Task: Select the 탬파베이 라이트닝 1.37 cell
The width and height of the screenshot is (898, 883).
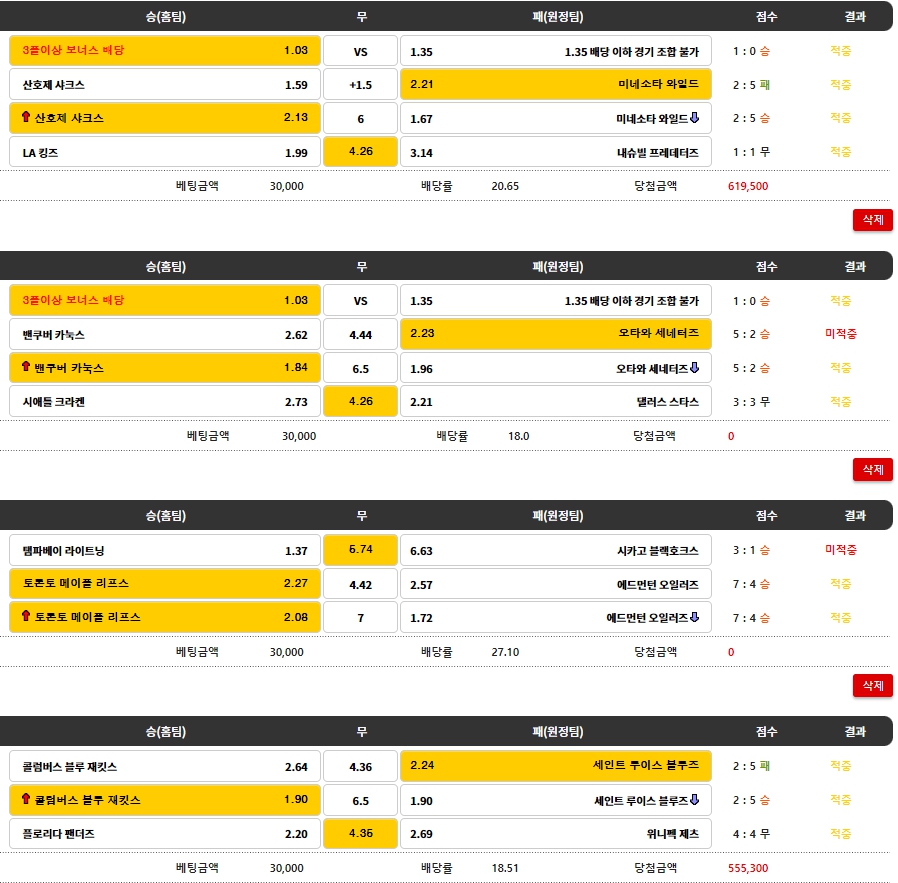Action: [x=165, y=550]
